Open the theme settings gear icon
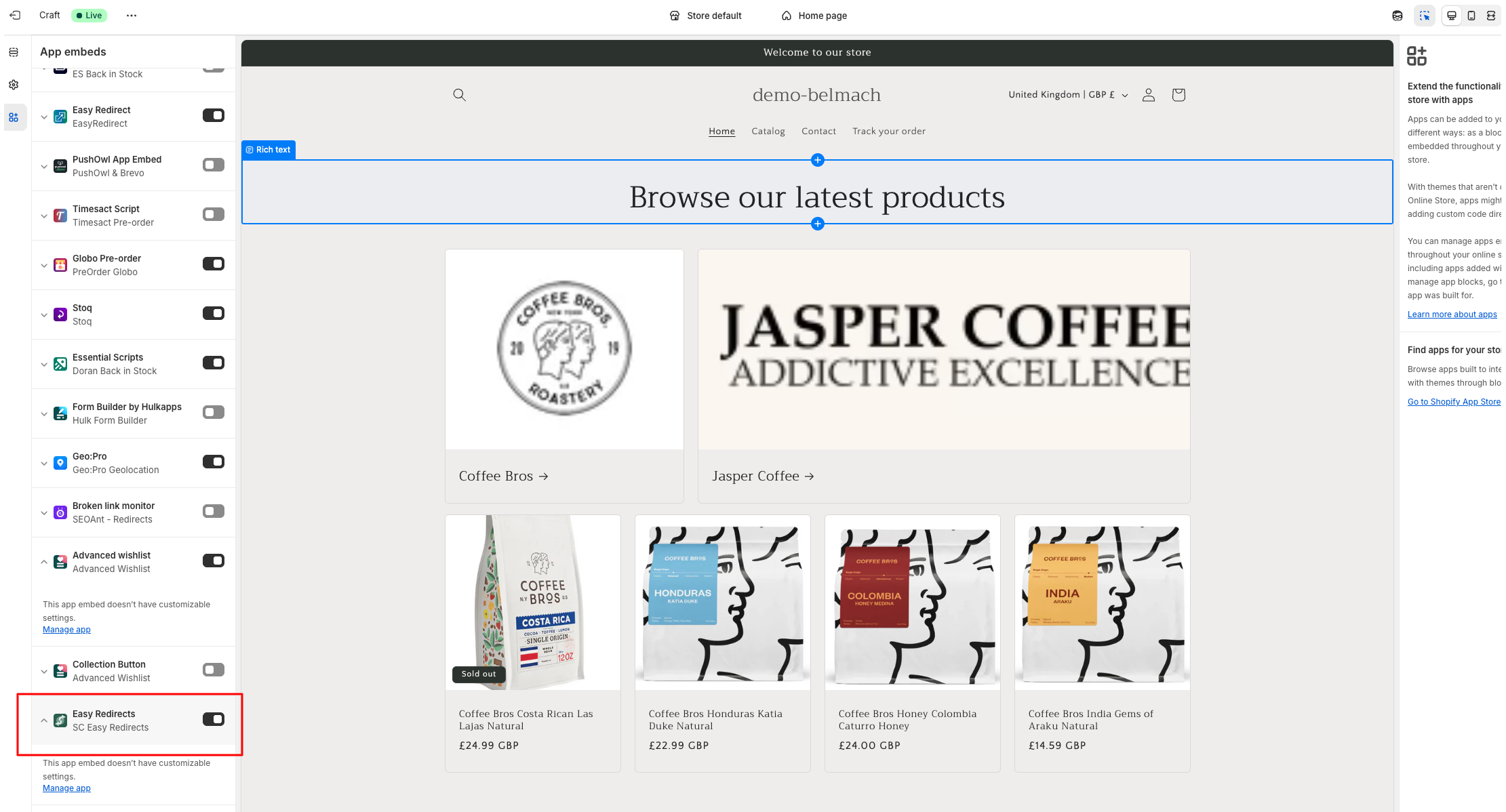Screen dimensions: 1506x812 pos(14,85)
